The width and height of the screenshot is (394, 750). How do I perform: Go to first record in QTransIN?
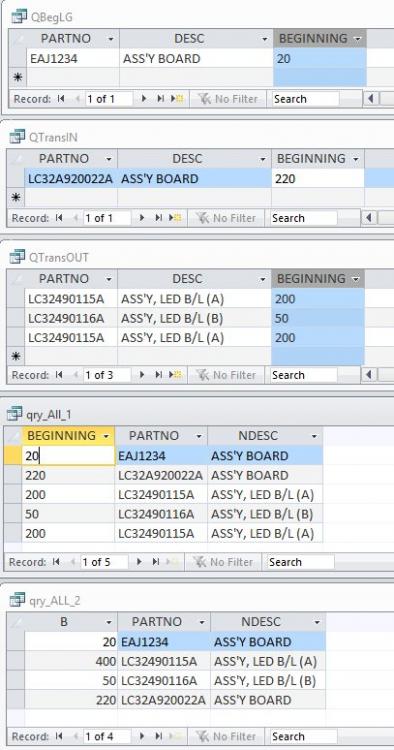pos(59,218)
